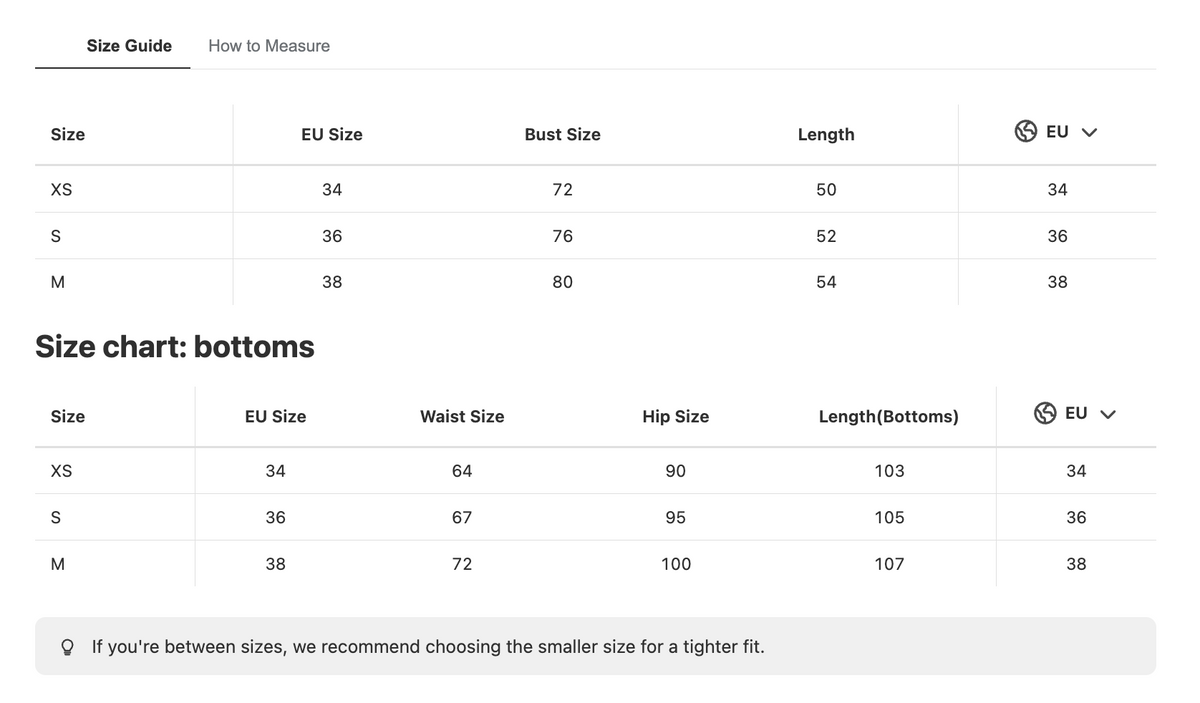Click bust size value 76
1200x703 pixels.
point(563,236)
